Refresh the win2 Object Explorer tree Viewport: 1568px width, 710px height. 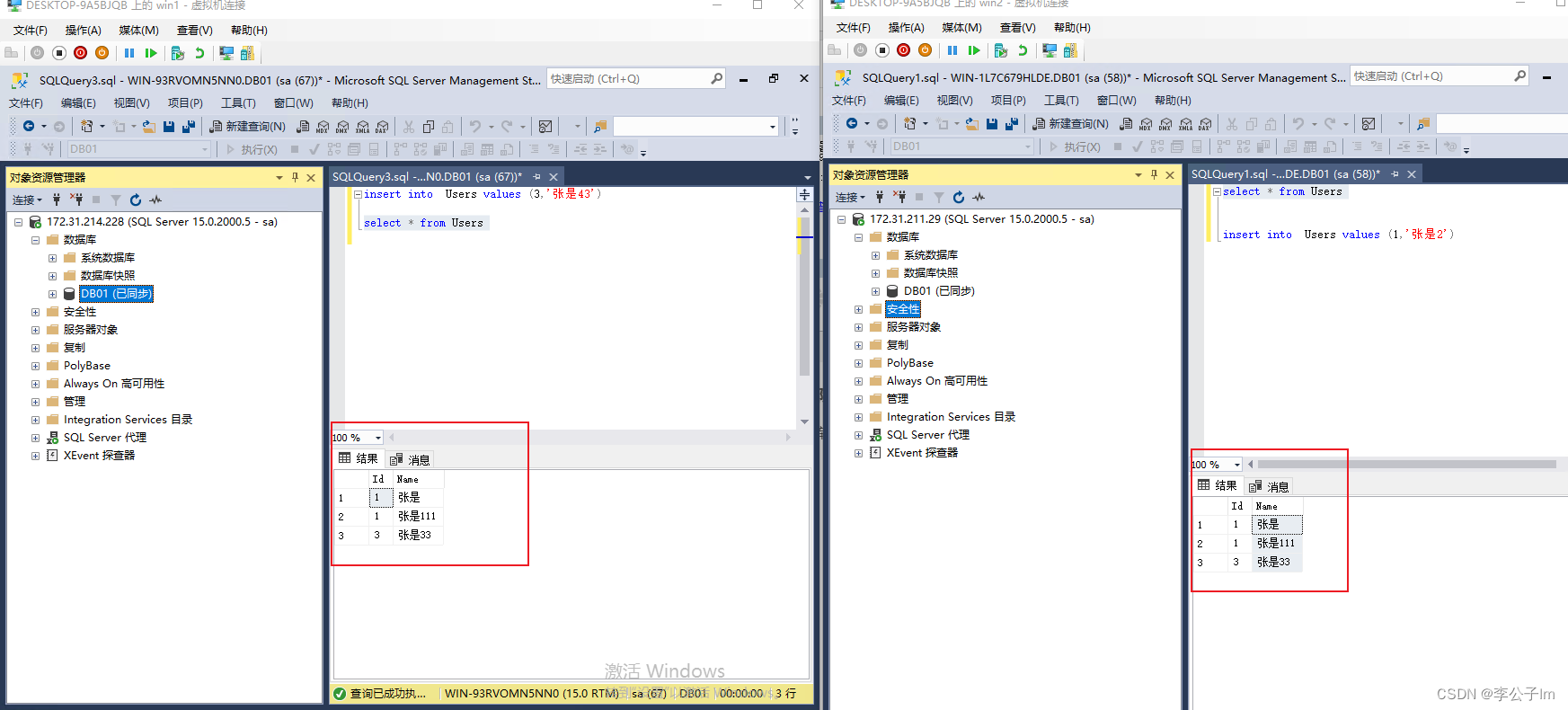tap(959, 197)
